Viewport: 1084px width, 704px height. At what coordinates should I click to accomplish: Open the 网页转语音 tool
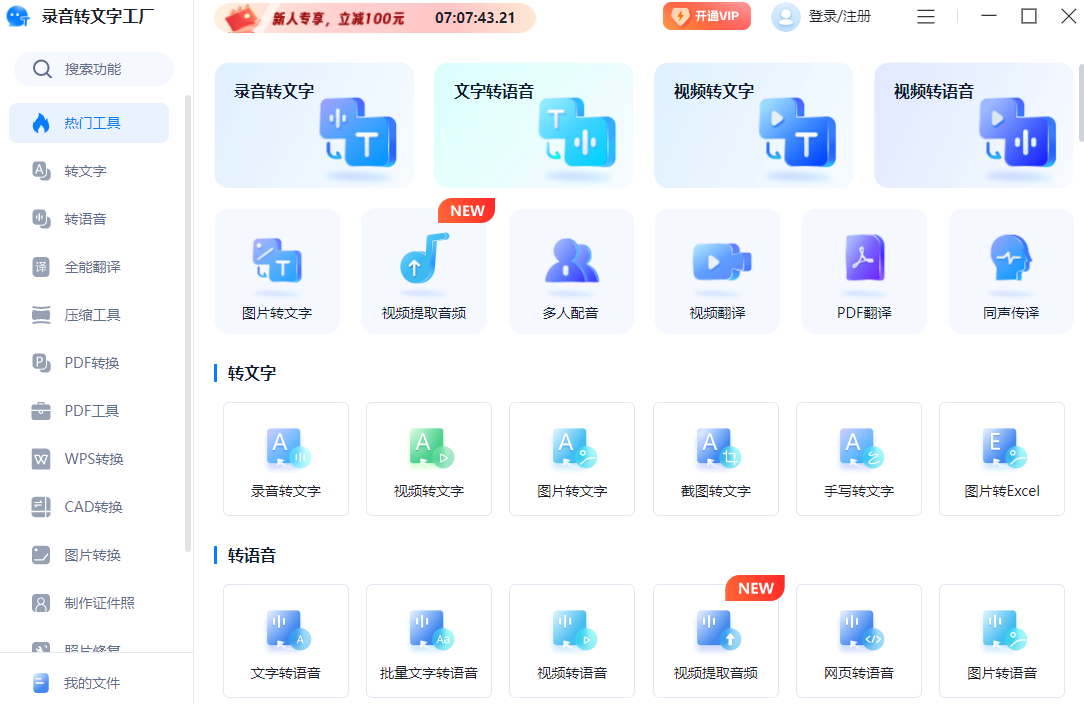[x=858, y=640]
